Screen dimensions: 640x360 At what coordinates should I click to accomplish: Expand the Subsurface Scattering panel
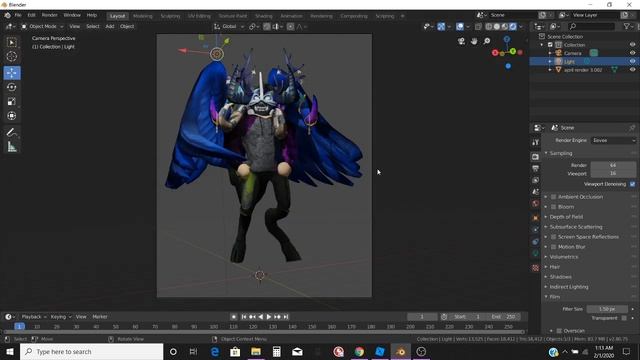pyautogui.click(x=576, y=227)
